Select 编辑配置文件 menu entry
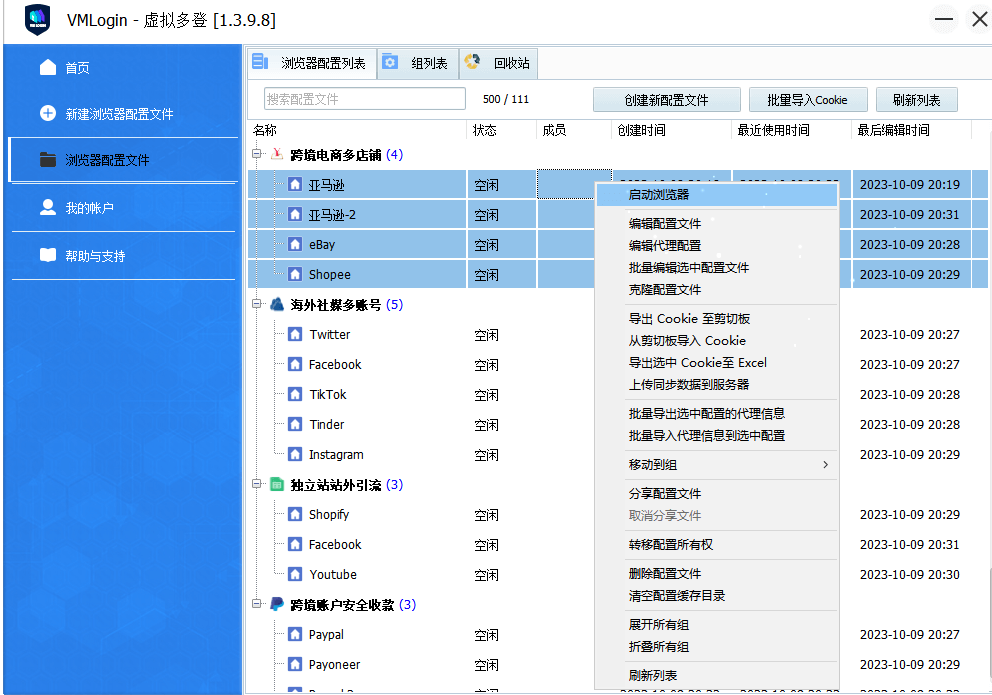The image size is (992, 695). point(717,223)
